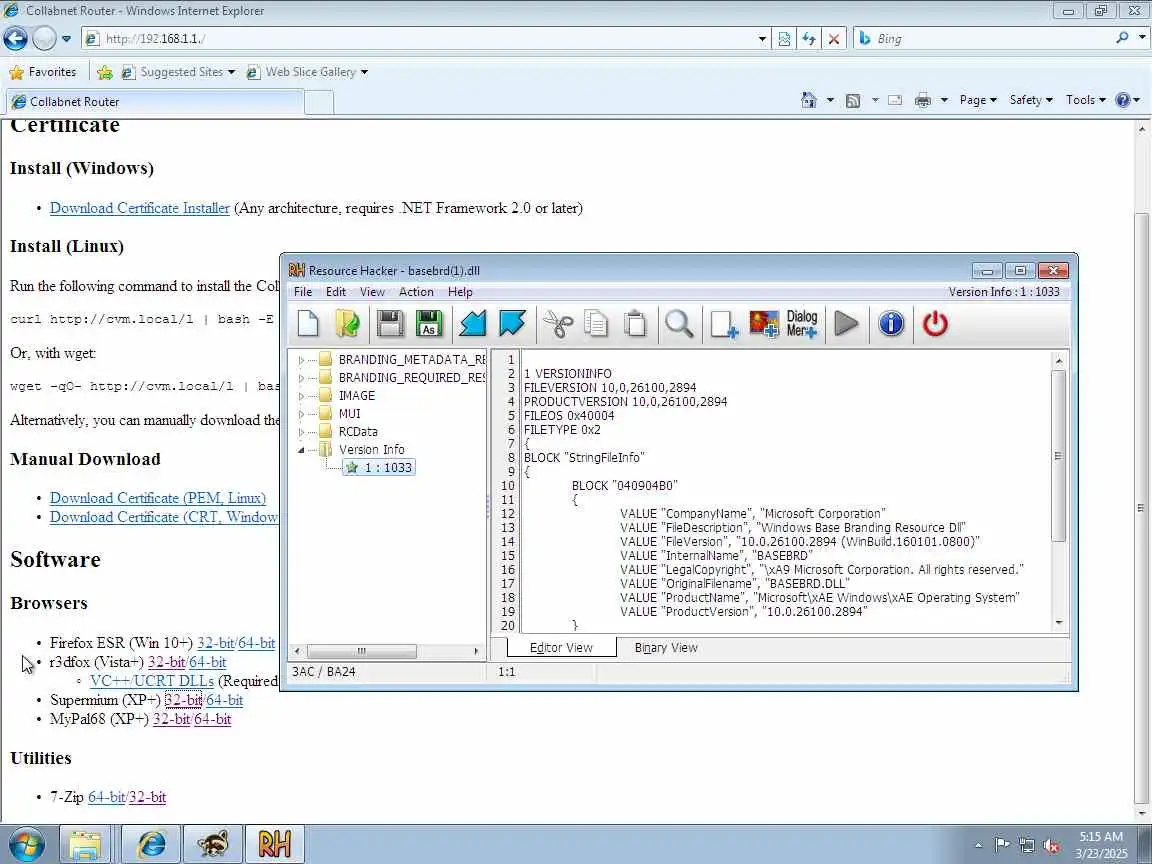Click the right blue bookmark arrow icon
The height and width of the screenshot is (864, 1152).
pos(512,323)
